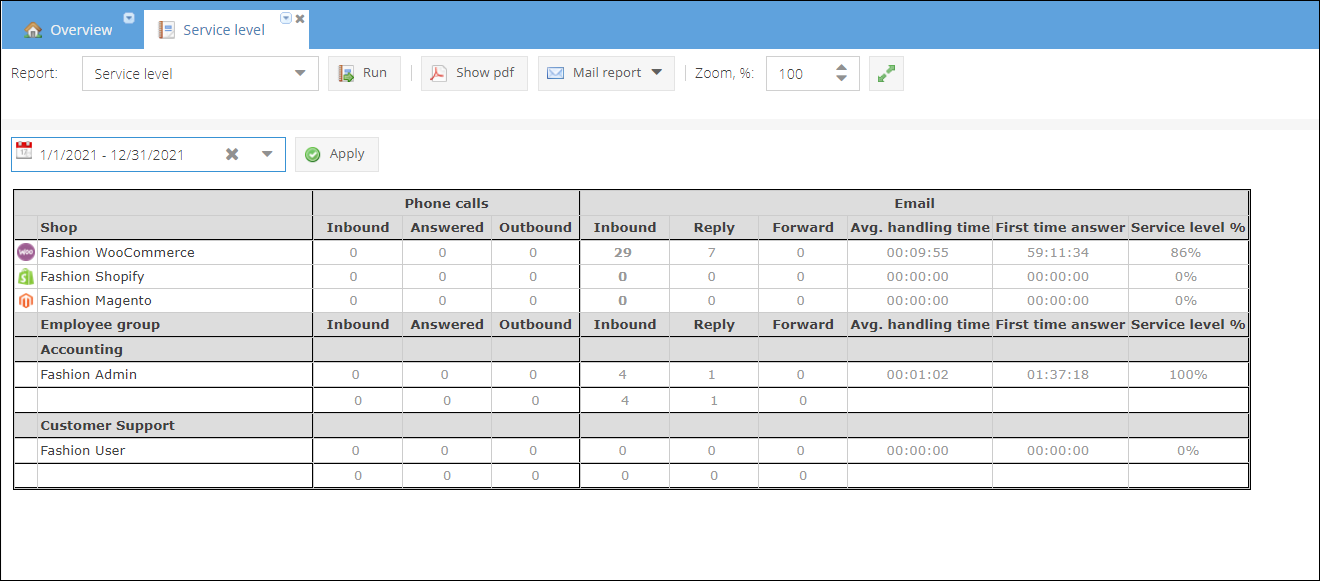Toggle fullscreen with the green arrows icon

click(886, 73)
